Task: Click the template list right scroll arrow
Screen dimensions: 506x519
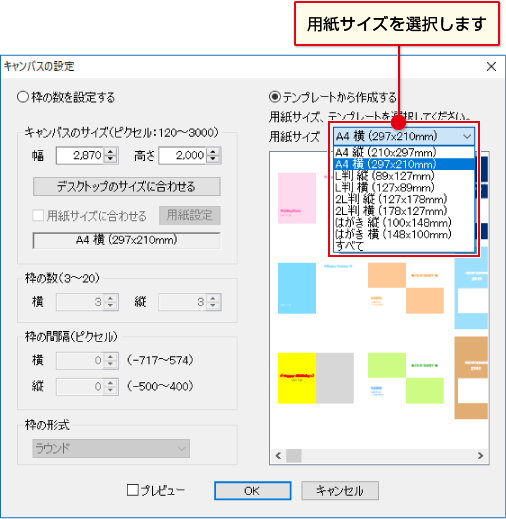Action: tap(480, 456)
